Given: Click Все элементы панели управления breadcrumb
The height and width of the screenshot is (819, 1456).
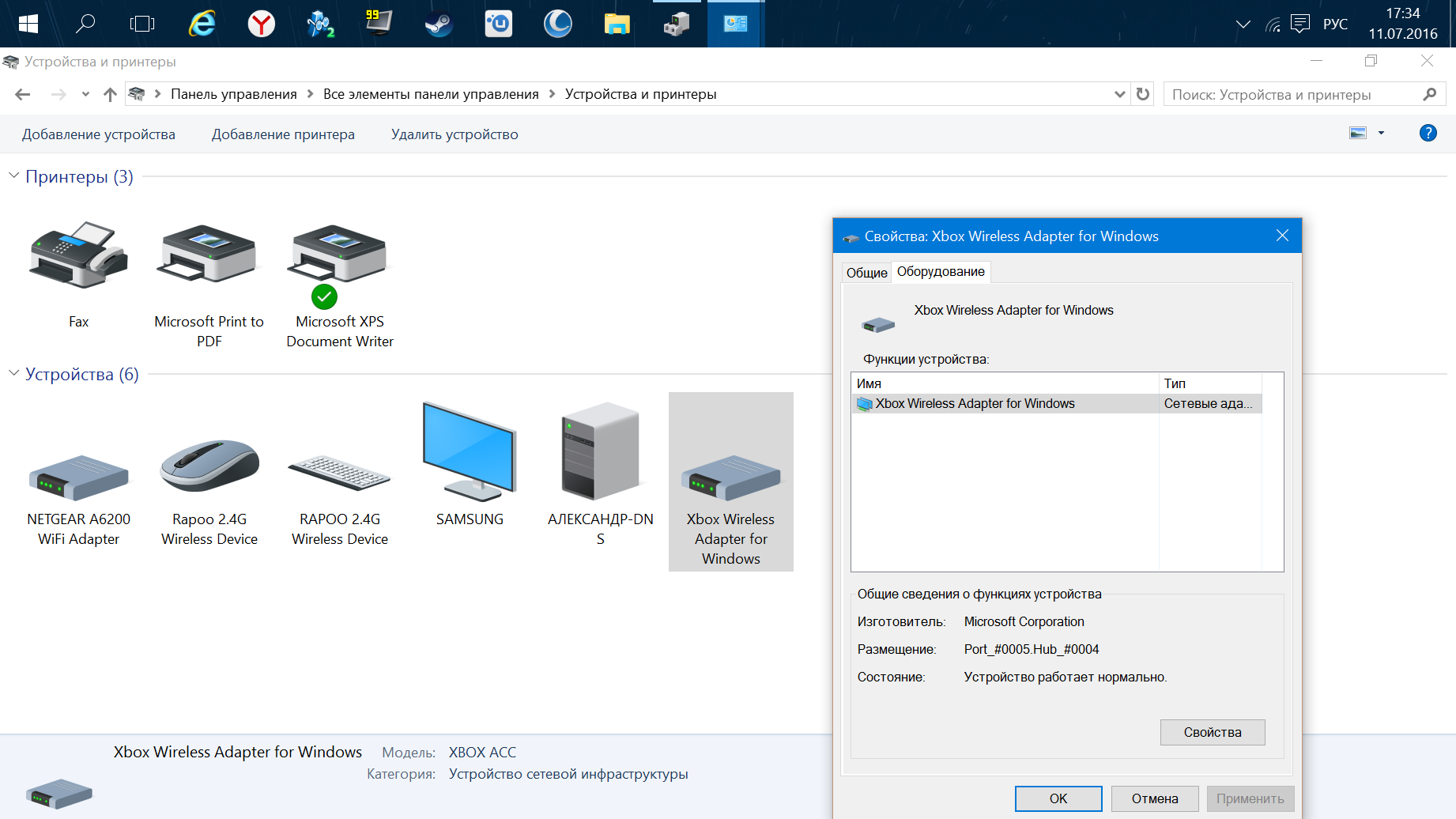Looking at the screenshot, I should tap(431, 94).
